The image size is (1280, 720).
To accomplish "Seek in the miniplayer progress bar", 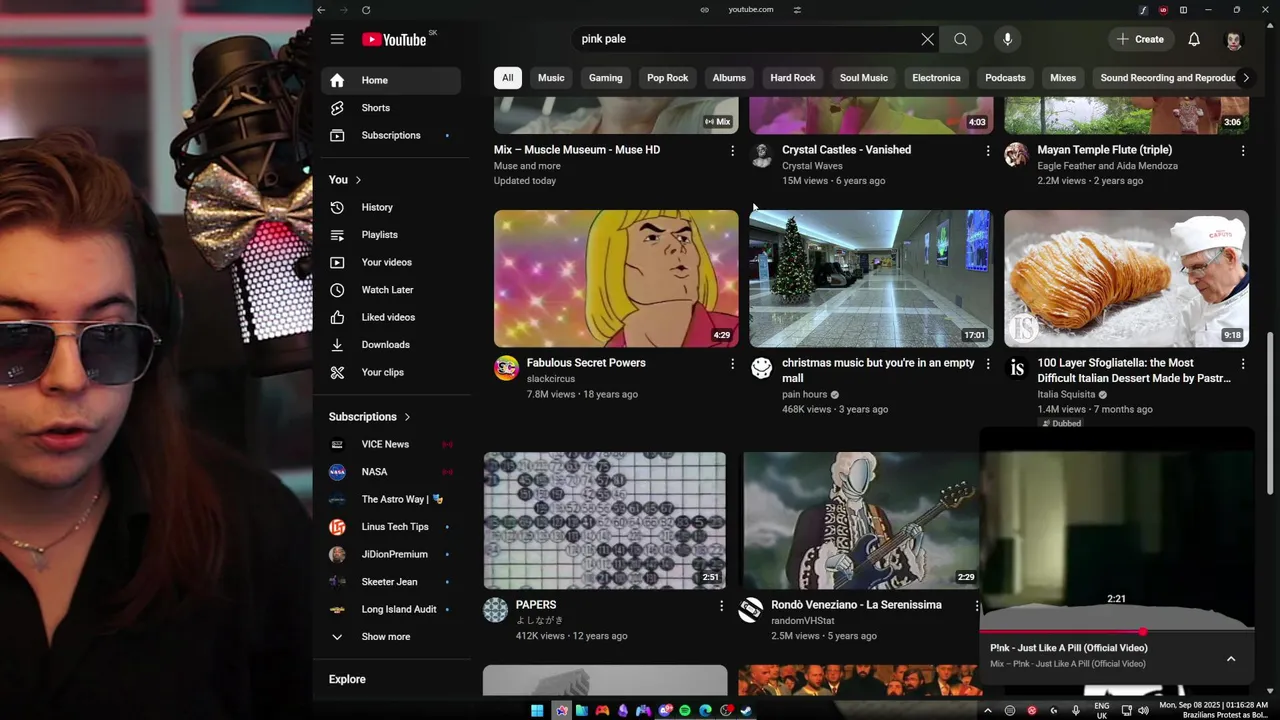I will [x=1117, y=632].
